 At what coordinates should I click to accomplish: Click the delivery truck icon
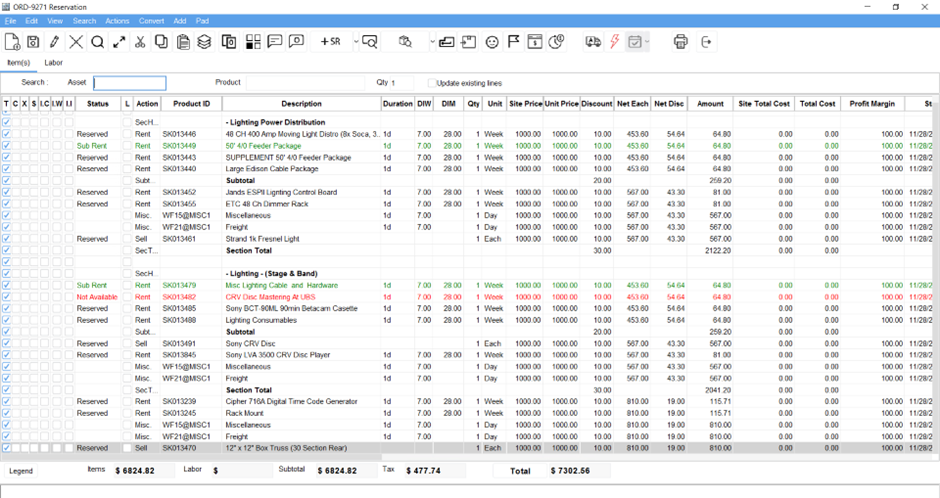[x=592, y=42]
